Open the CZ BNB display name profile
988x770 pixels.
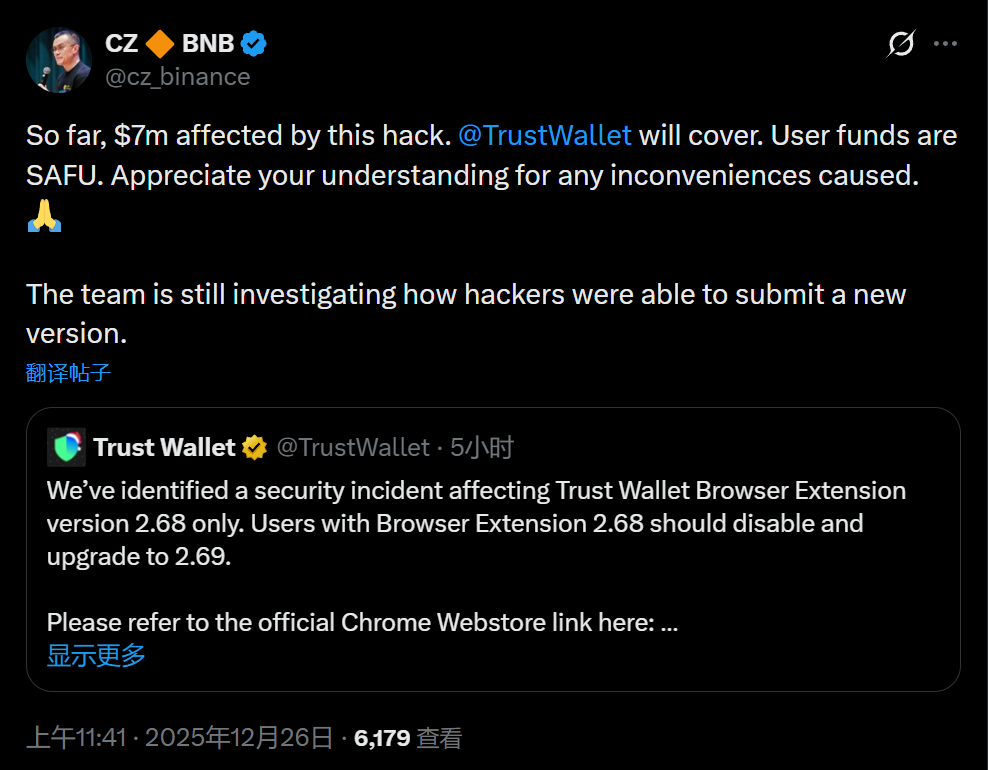(x=169, y=44)
